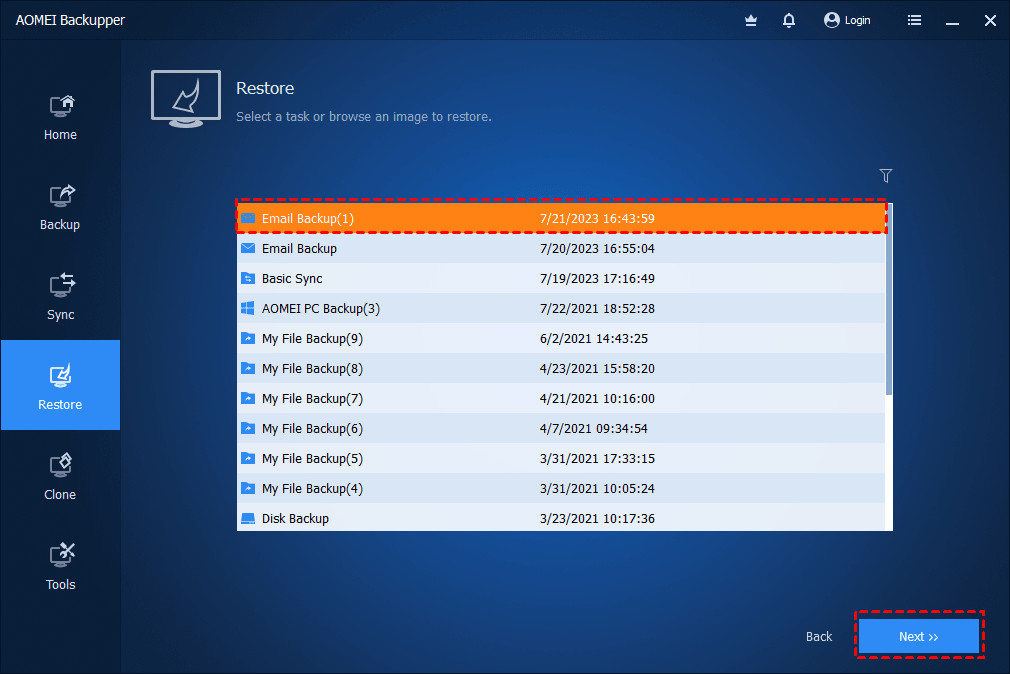Click the task list vertical scrollbar
1010x674 pixels.
point(889,300)
